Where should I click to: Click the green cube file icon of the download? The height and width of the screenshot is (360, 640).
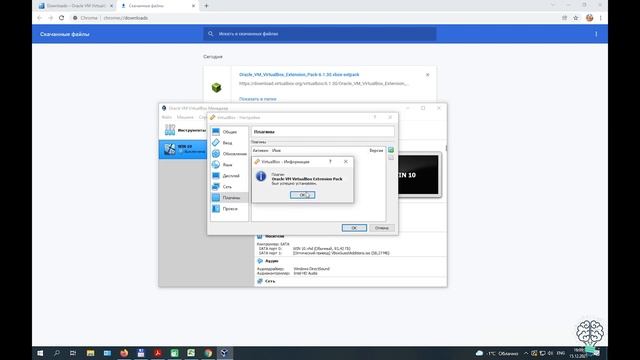click(x=216, y=87)
